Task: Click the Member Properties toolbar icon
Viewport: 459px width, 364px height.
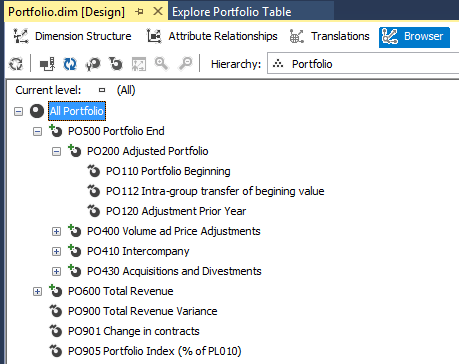Action: pyautogui.click(x=93, y=63)
